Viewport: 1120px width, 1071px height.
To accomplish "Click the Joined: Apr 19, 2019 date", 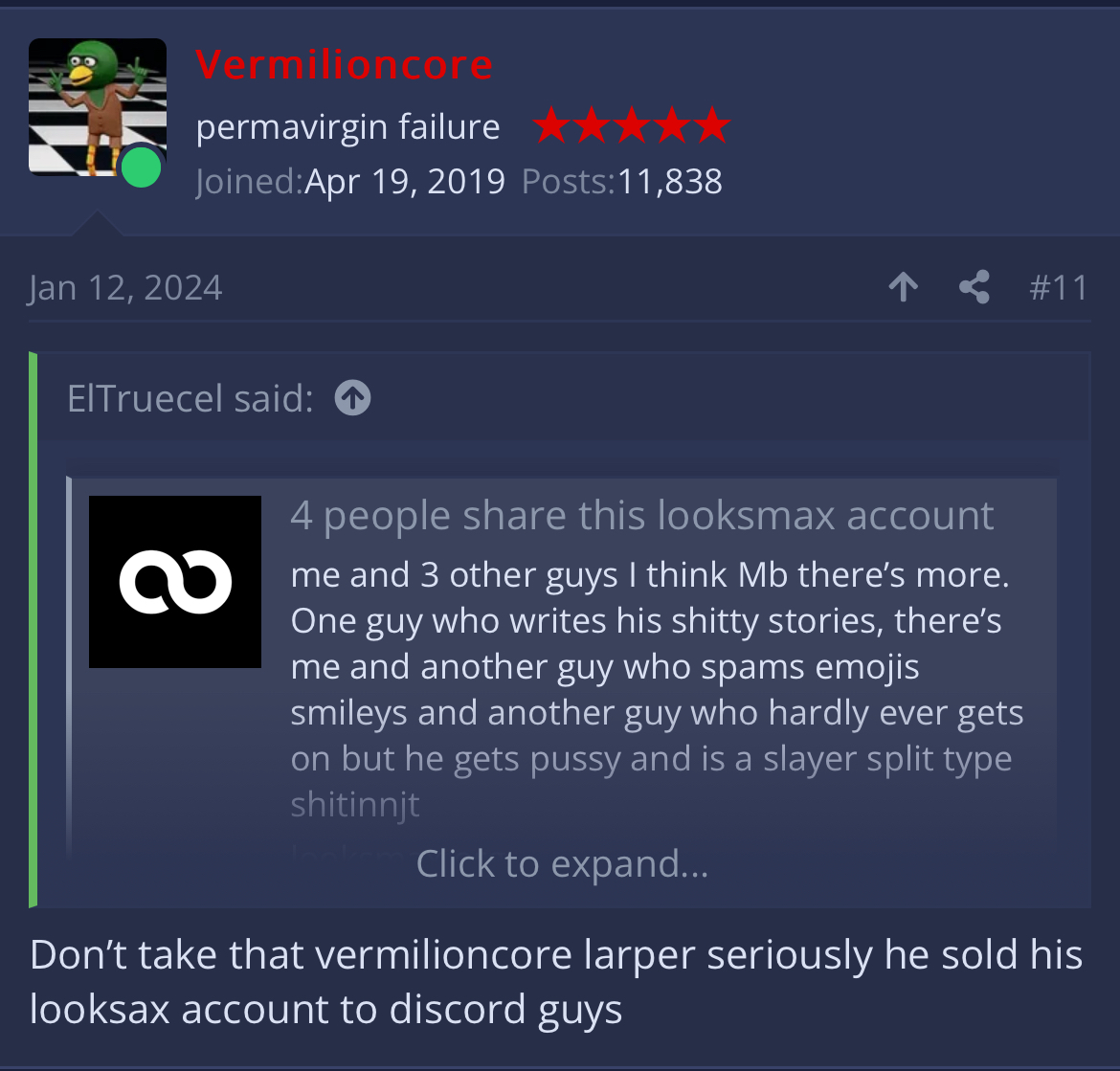I will (350, 181).
